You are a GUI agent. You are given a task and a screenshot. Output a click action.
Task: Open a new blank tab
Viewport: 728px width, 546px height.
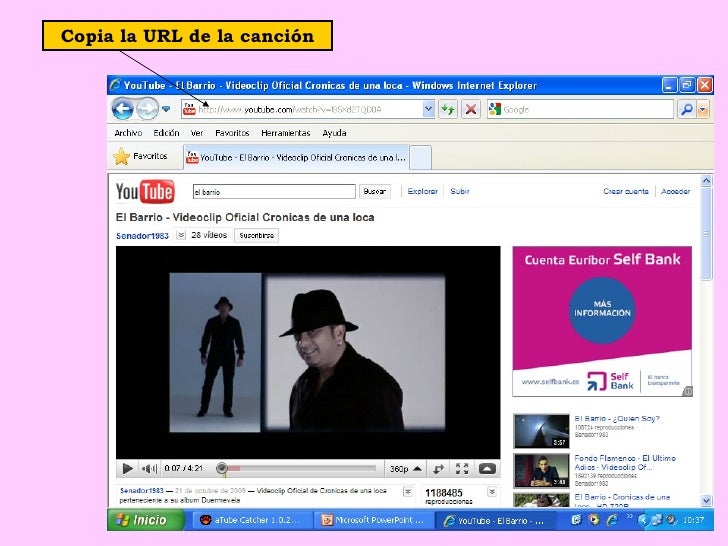coord(421,157)
